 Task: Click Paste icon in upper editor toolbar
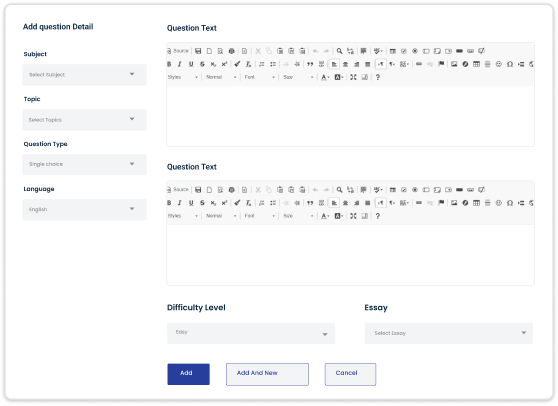(280, 51)
